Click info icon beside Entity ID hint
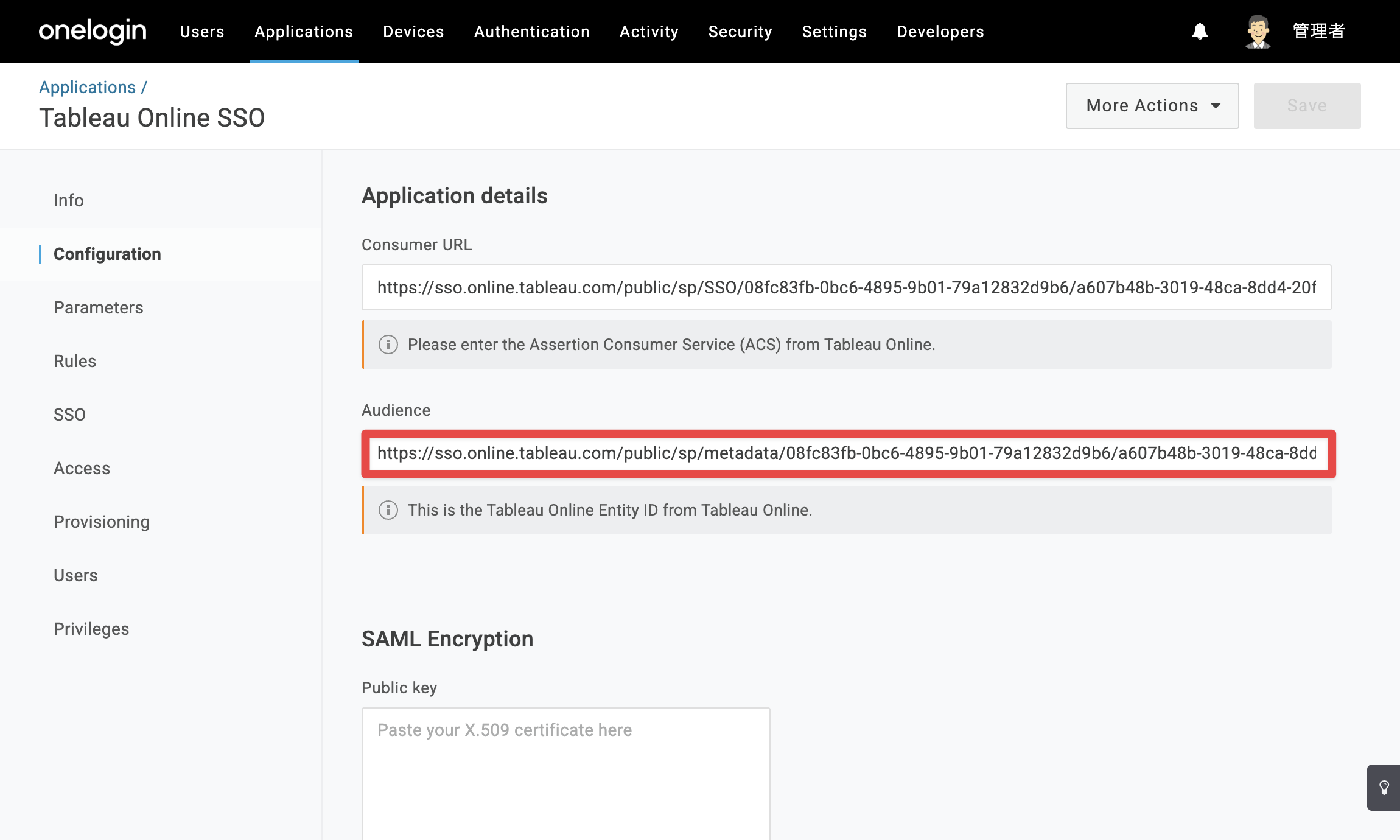The height and width of the screenshot is (840, 1400). pos(388,510)
